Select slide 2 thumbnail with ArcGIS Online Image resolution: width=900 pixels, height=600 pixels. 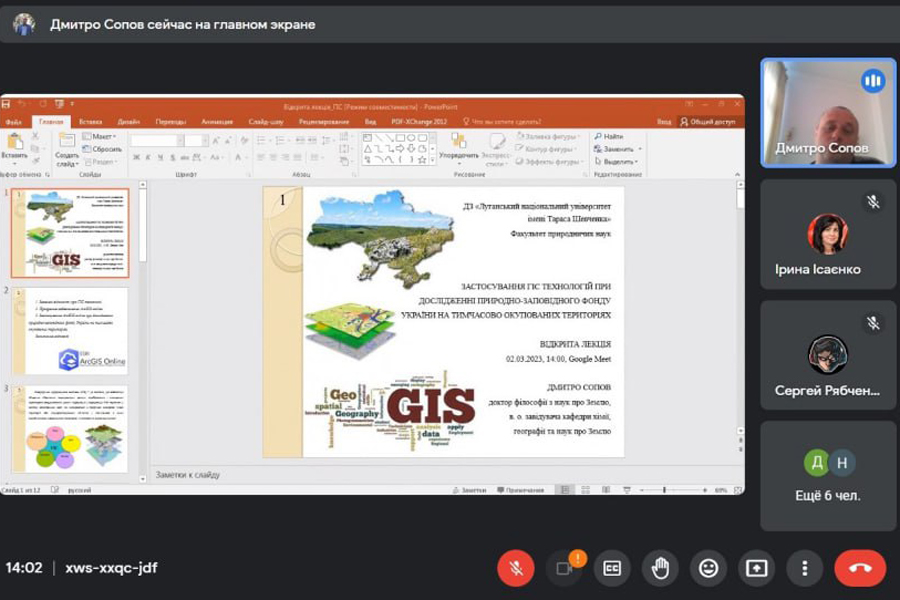[70, 330]
